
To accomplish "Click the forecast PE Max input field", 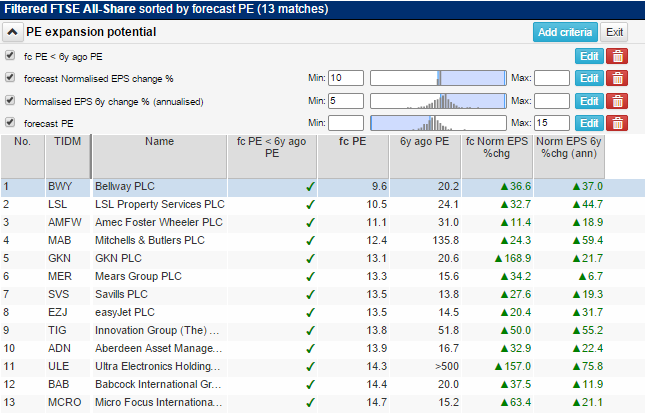I will coord(552,123).
